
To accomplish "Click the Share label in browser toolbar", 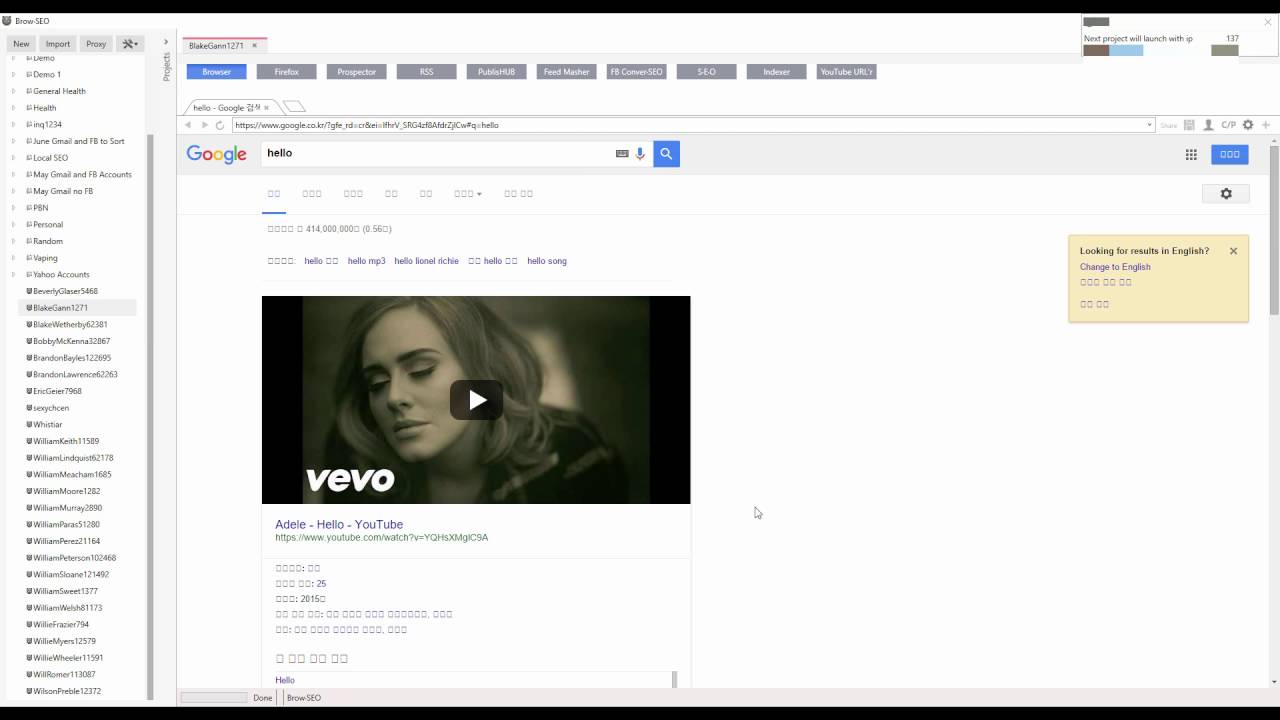I will pyautogui.click(x=1168, y=126).
